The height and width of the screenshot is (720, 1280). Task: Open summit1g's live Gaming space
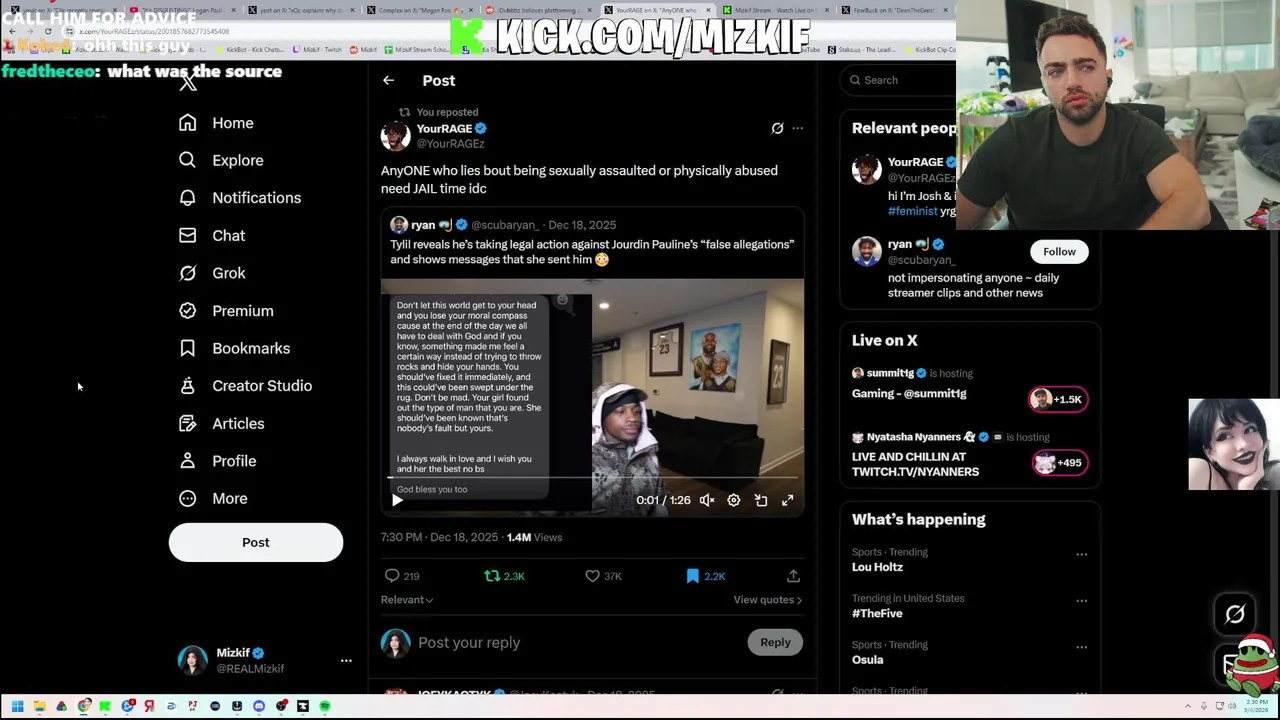[x=909, y=394]
